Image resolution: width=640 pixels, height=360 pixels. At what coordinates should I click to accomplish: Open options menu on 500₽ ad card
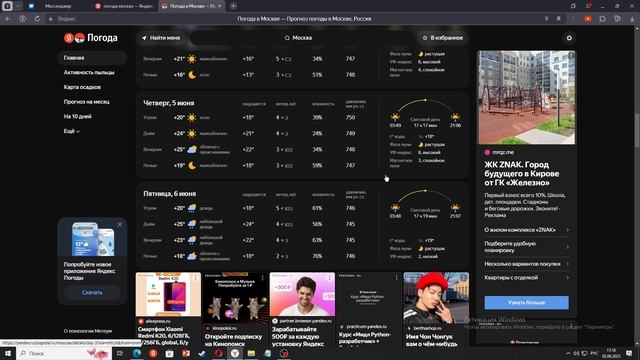(x=329, y=278)
